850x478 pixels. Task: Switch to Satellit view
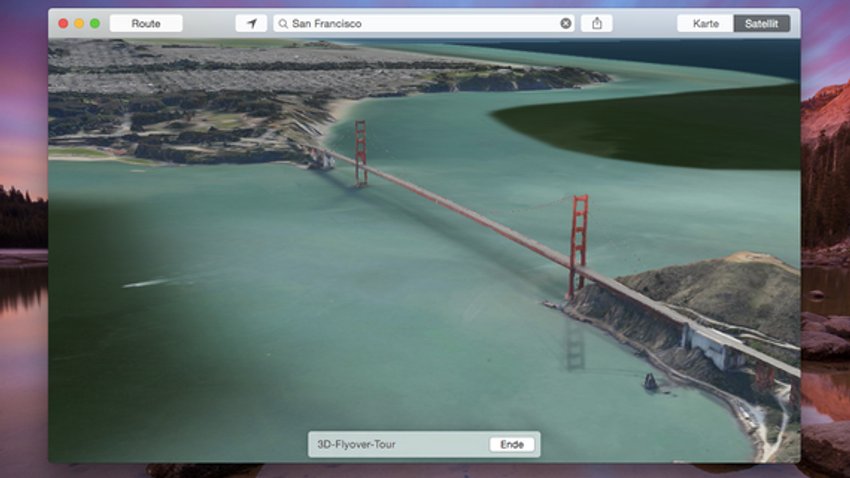762,23
